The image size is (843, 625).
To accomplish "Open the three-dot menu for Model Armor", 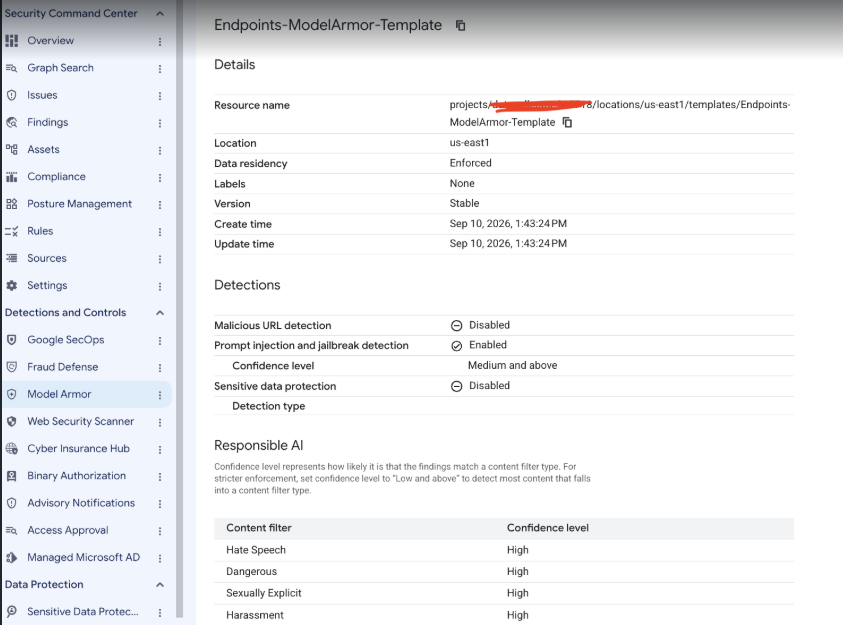I will click(x=160, y=395).
